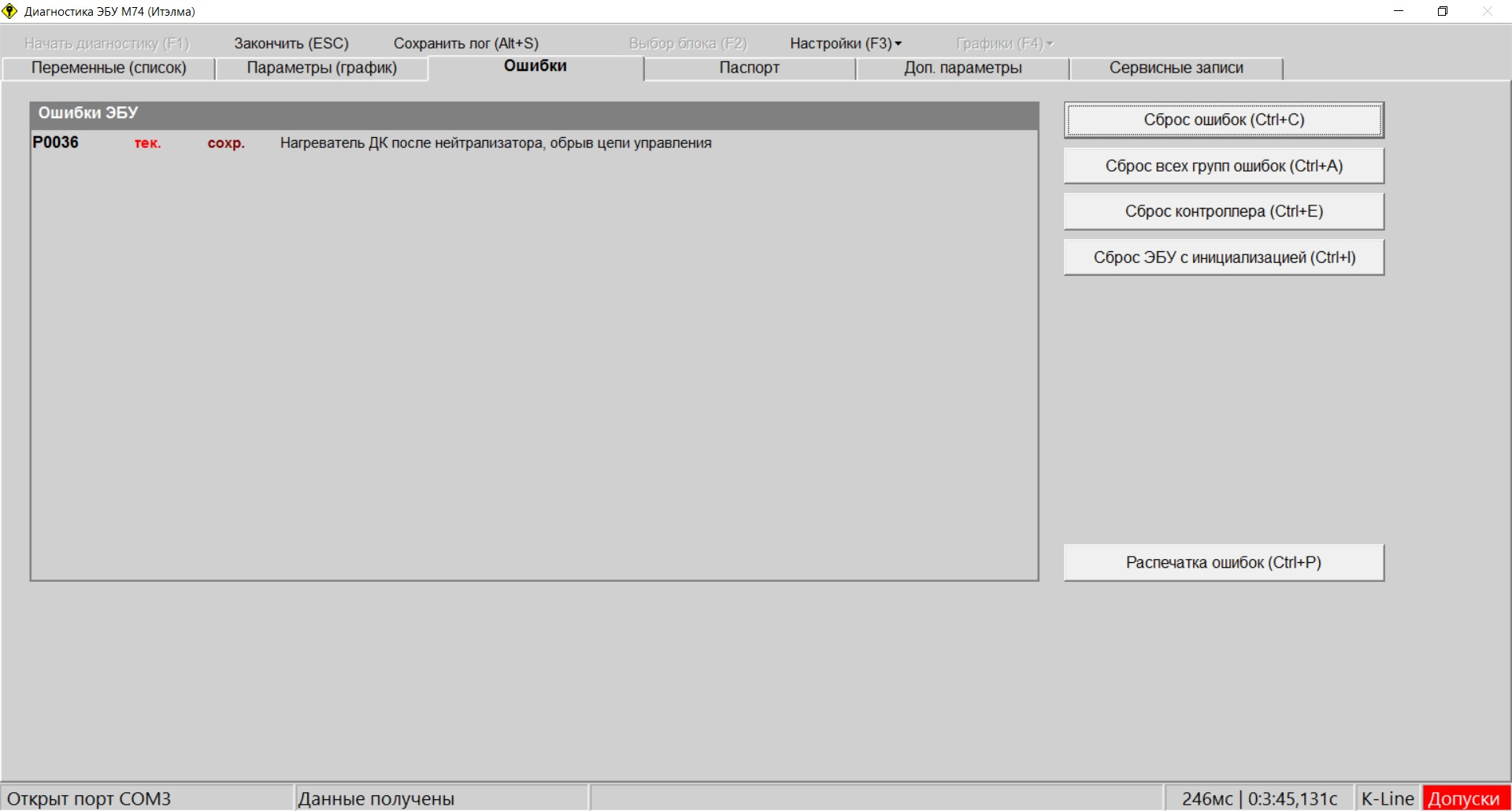Switch to the Переменные (список) tab
The image size is (1512, 811).
(109, 69)
